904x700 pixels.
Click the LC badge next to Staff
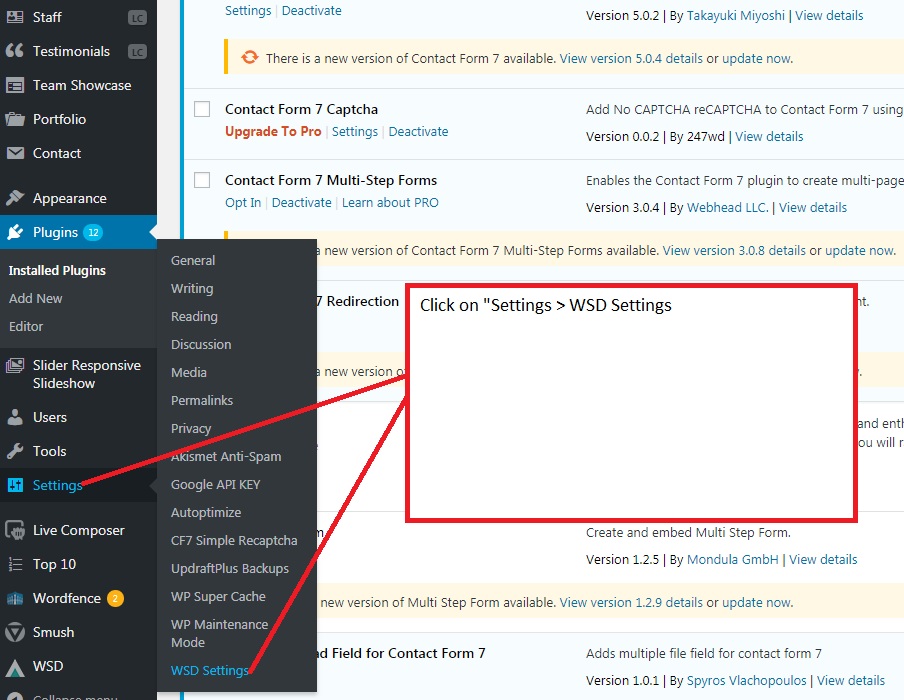[137, 18]
